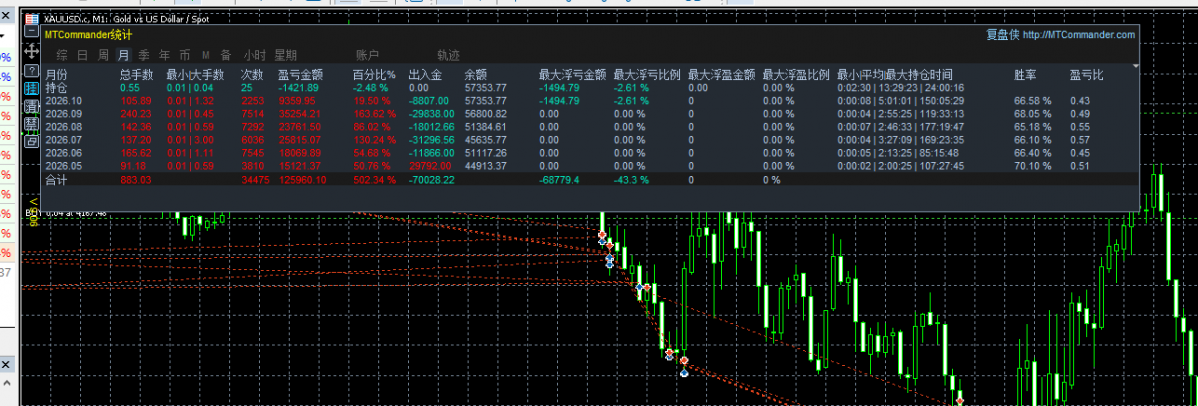Click the 最大浮亏比例 column header
The width and height of the screenshot is (1198, 406).
[647, 75]
